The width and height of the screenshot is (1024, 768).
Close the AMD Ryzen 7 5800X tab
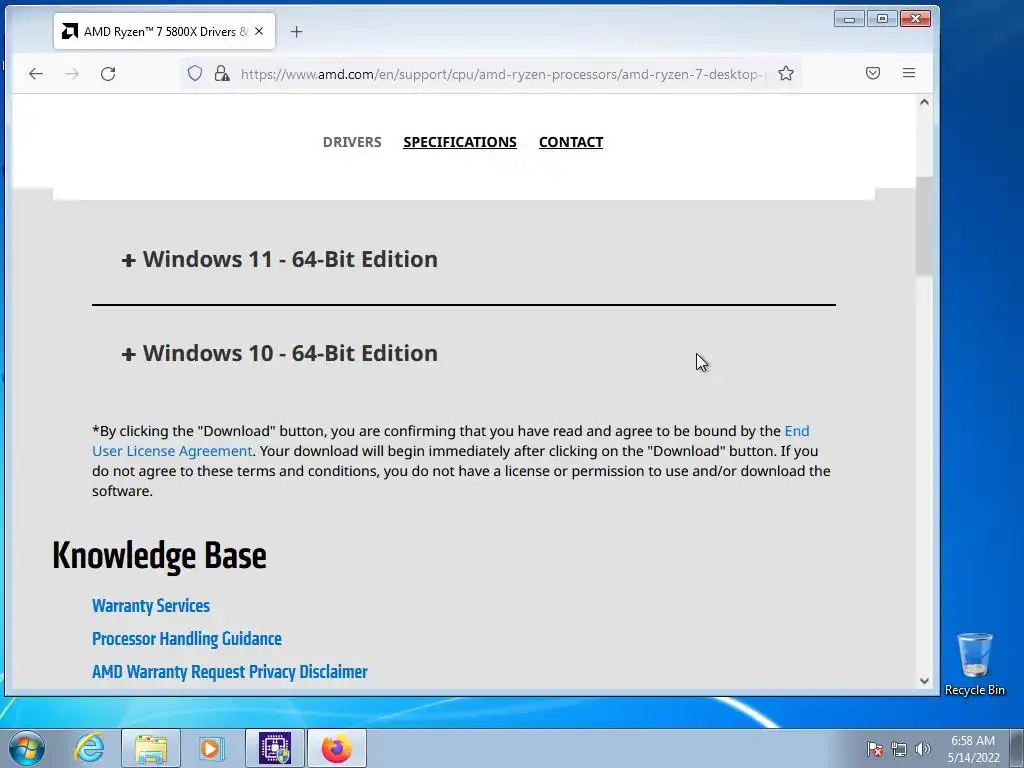click(x=259, y=31)
